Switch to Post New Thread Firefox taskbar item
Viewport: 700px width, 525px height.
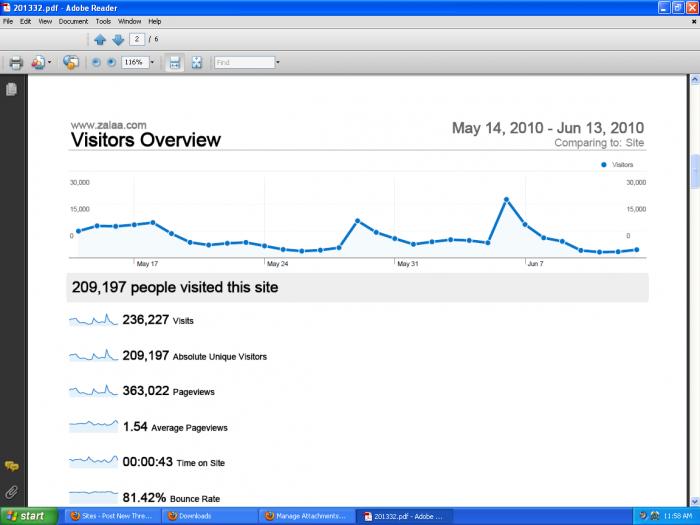112,516
